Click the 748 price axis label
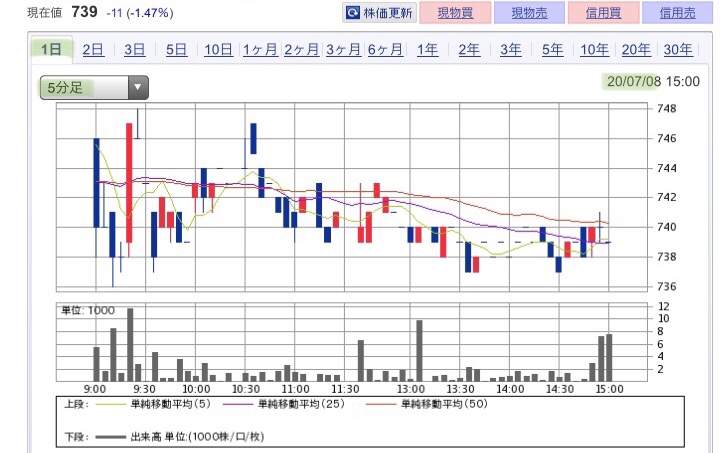 [x=666, y=109]
